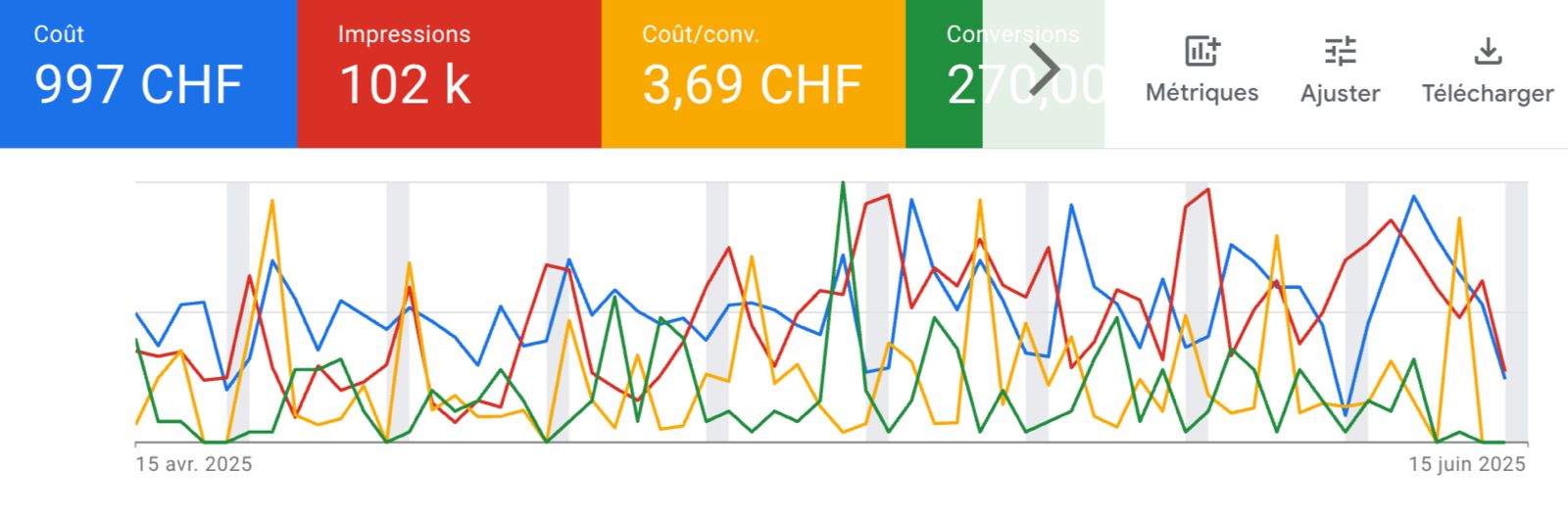Select the red Impressions scorecard
This screenshot has height=517, width=1568.
[x=449, y=73]
